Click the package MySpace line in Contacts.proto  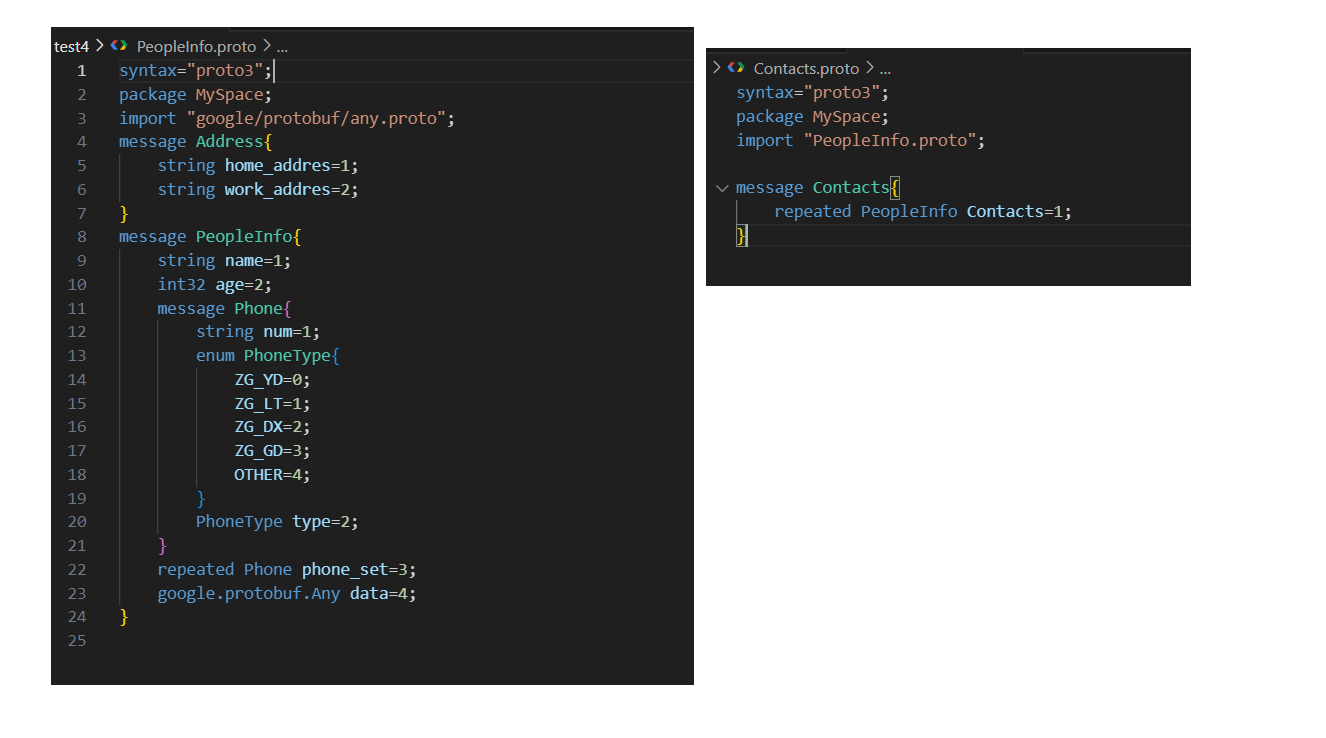point(813,117)
